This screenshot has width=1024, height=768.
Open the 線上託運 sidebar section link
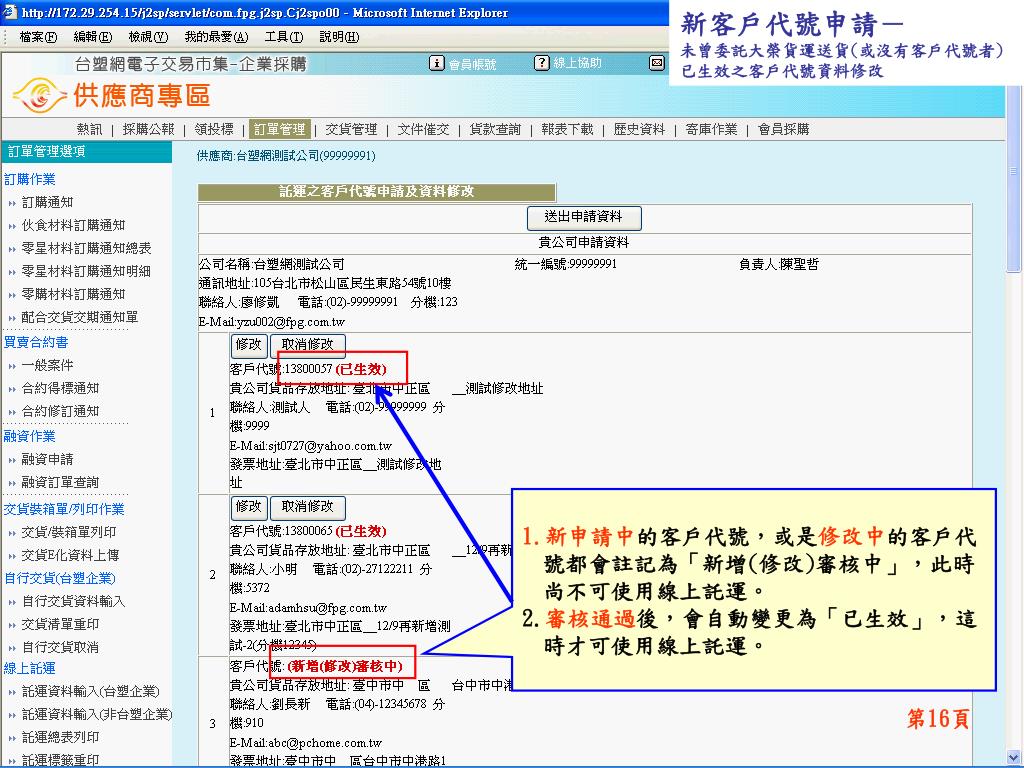(x=29, y=669)
